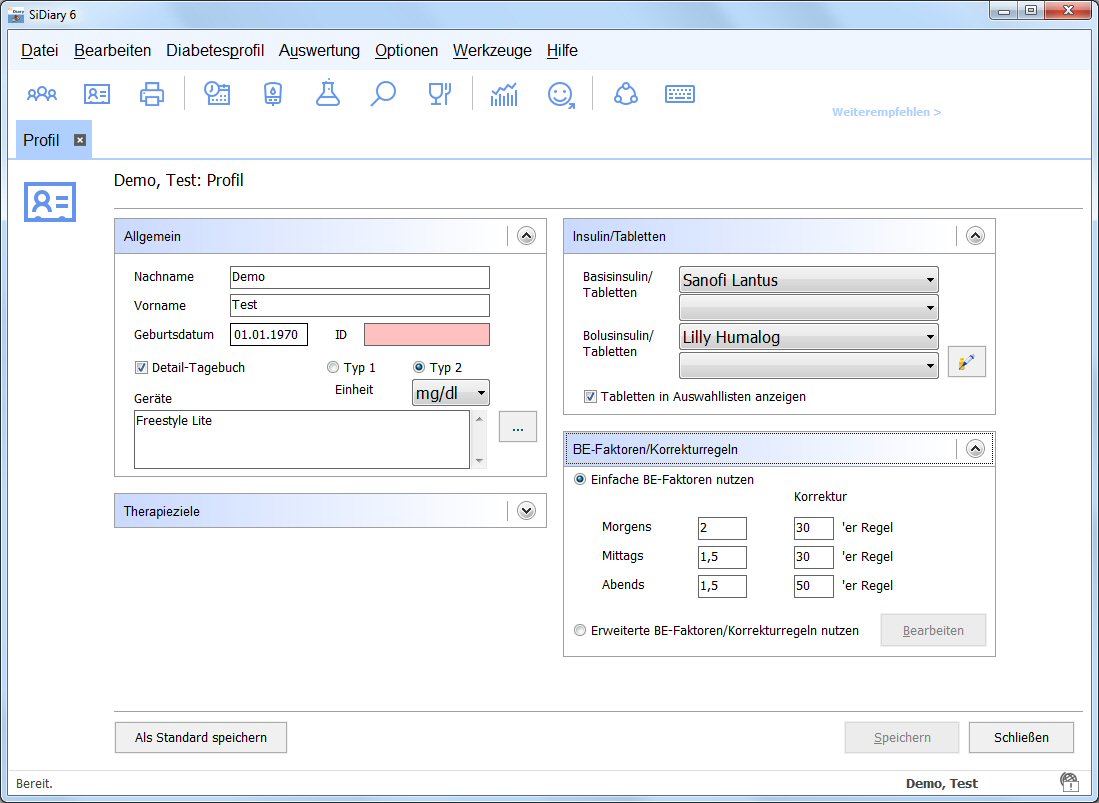Click the Schließen button

click(x=1021, y=737)
